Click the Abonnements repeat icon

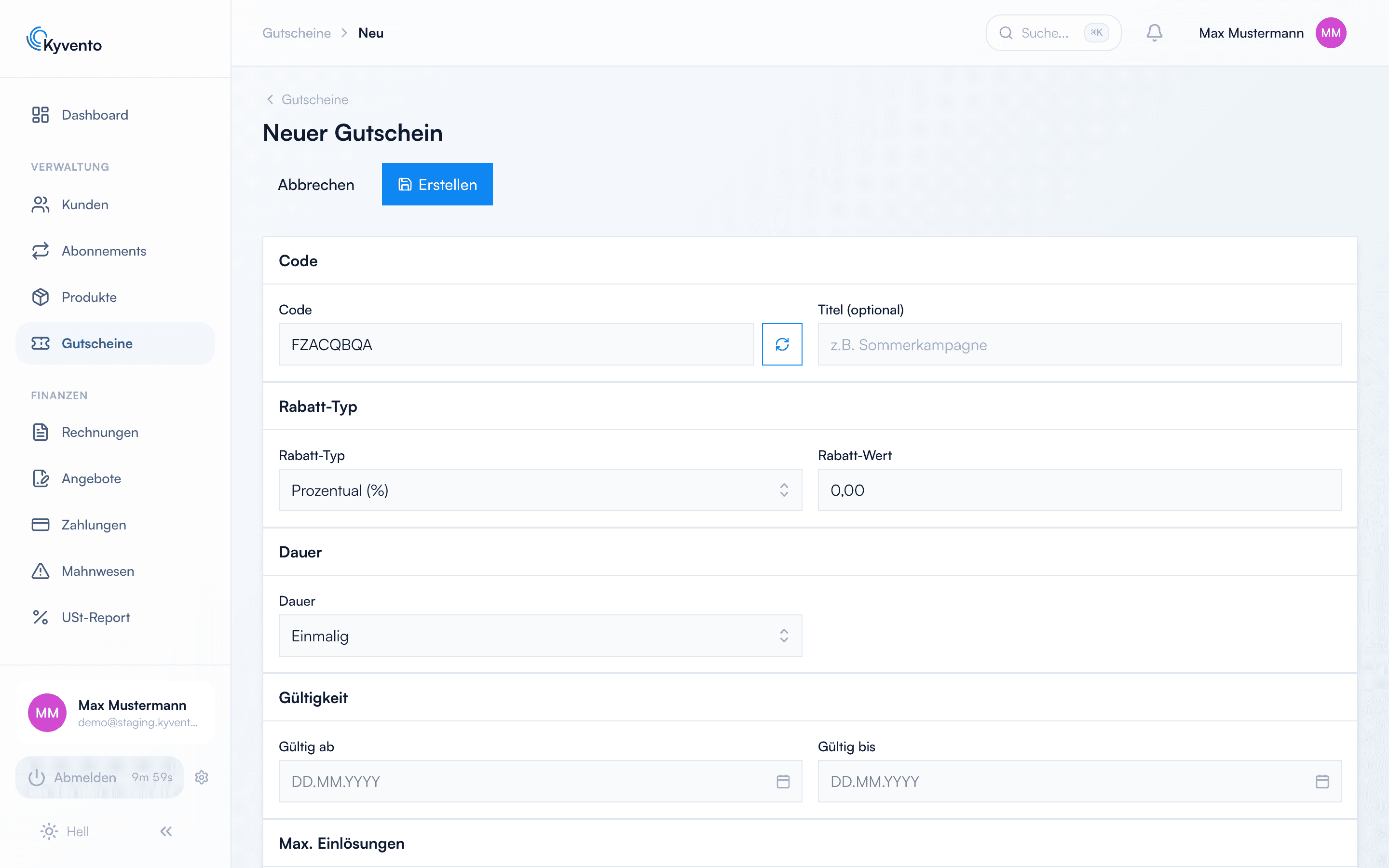[40, 251]
